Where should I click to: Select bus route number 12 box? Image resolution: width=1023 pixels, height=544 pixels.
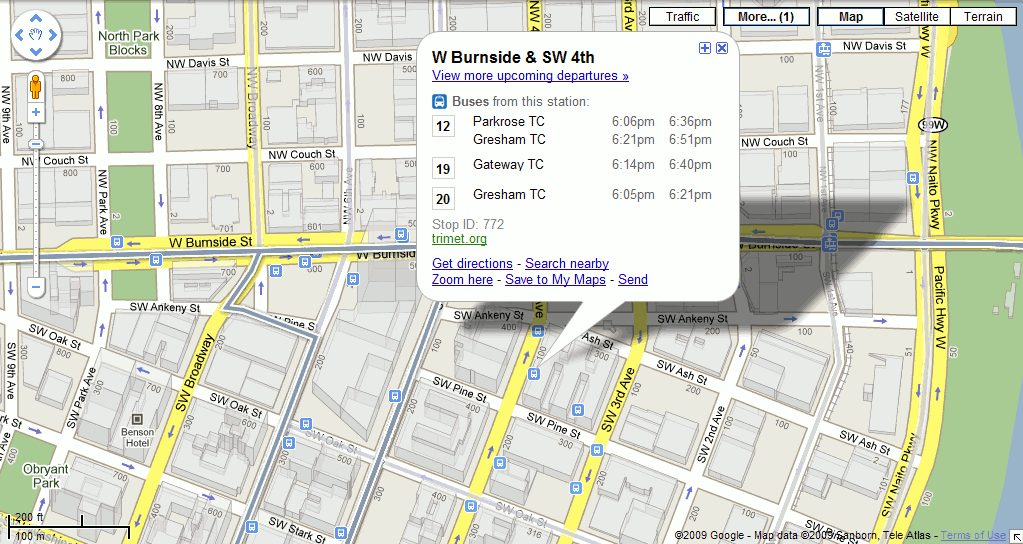[x=443, y=127]
